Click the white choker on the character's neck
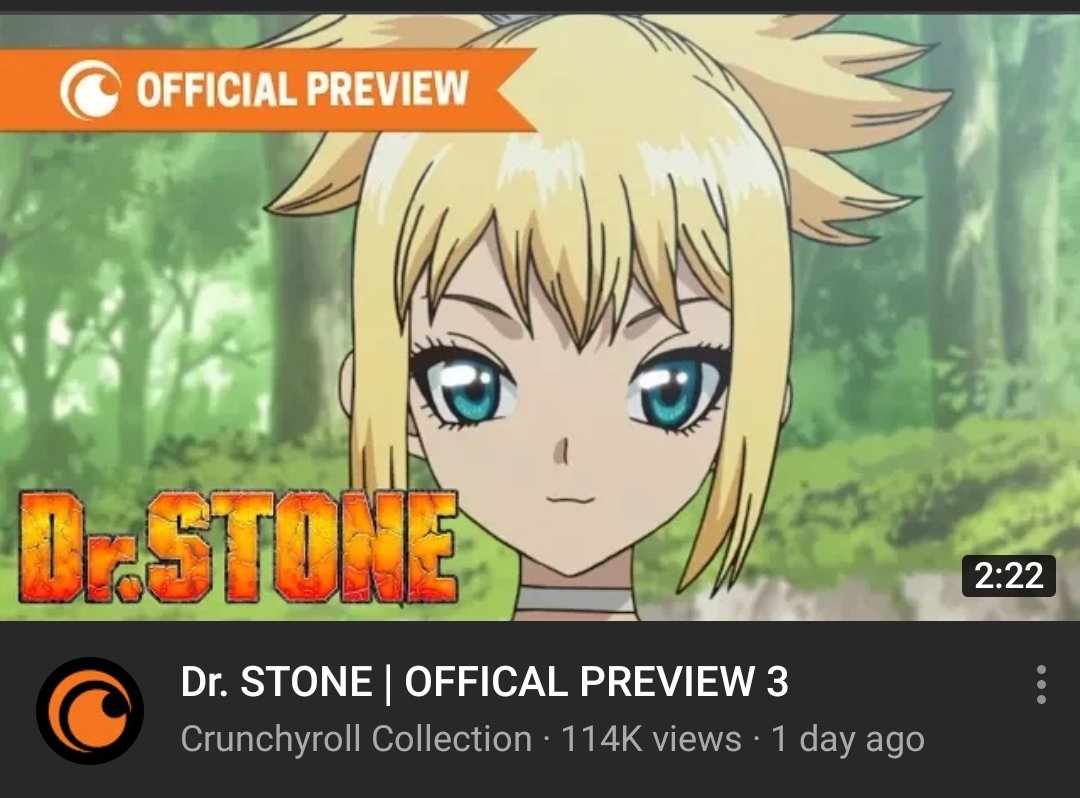 pyautogui.click(x=574, y=598)
